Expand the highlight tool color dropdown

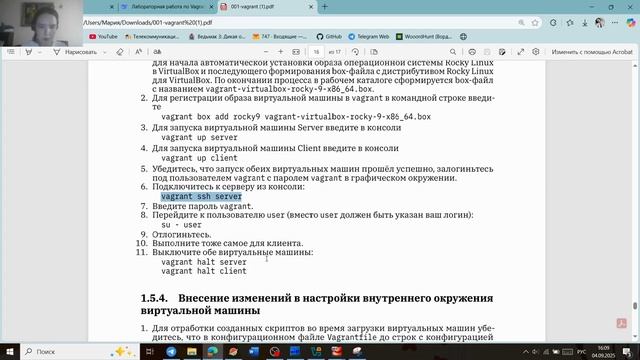pyautogui.click(x=40, y=52)
